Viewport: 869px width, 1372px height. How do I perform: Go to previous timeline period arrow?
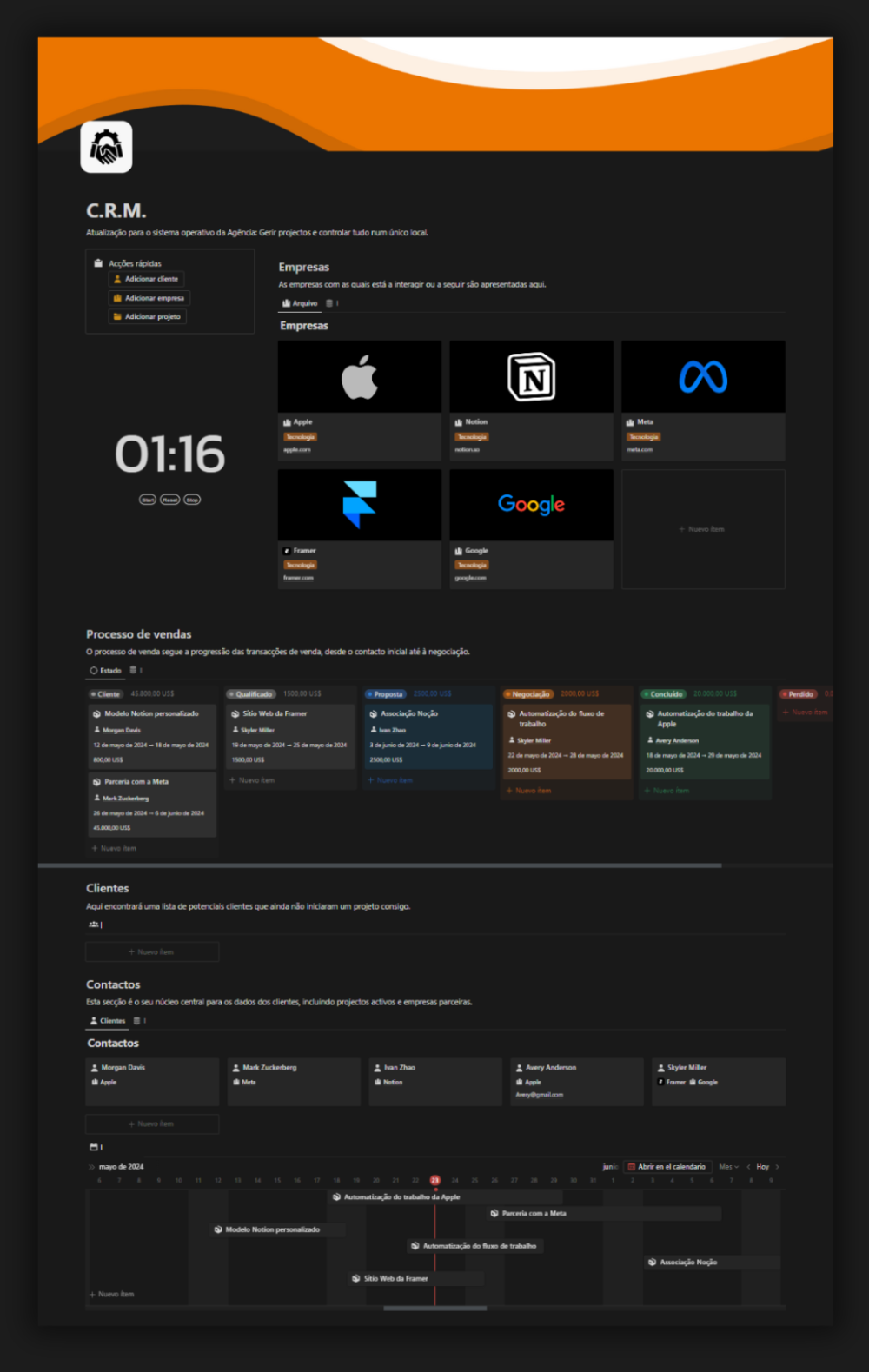tap(748, 1167)
